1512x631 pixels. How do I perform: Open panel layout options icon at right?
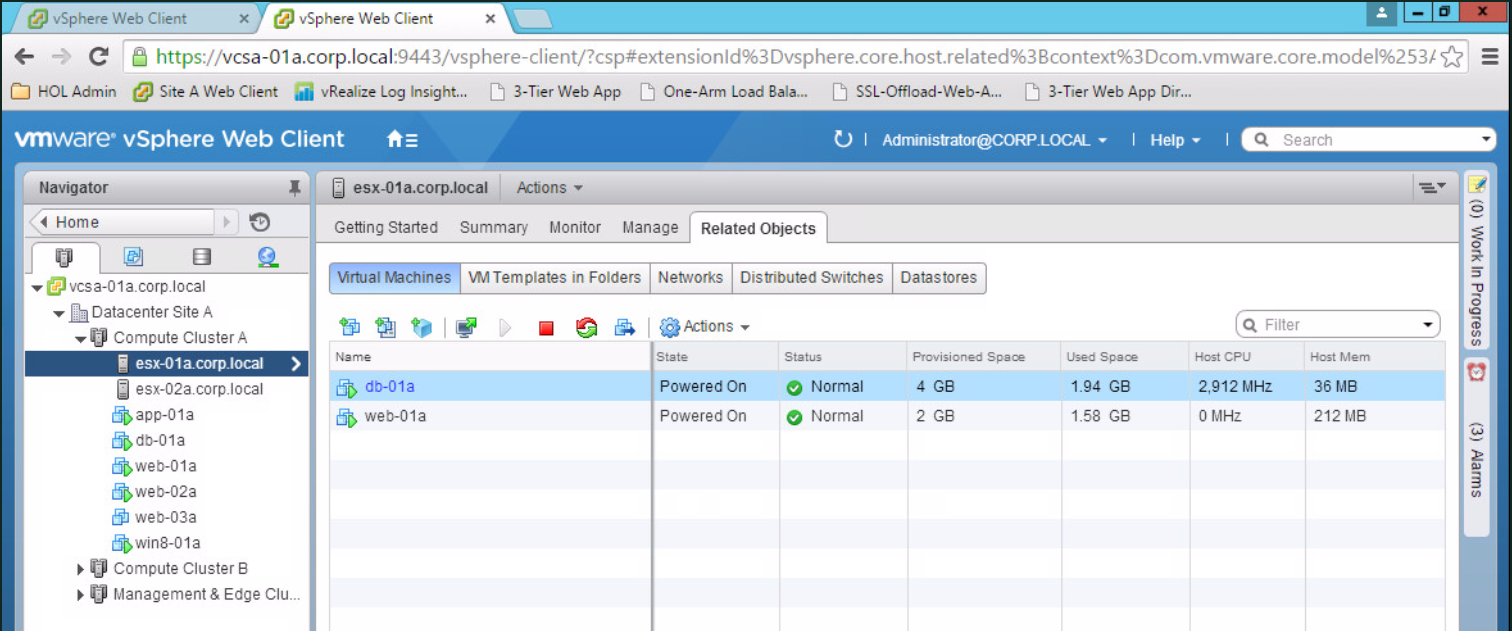pyautogui.click(x=1432, y=187)
